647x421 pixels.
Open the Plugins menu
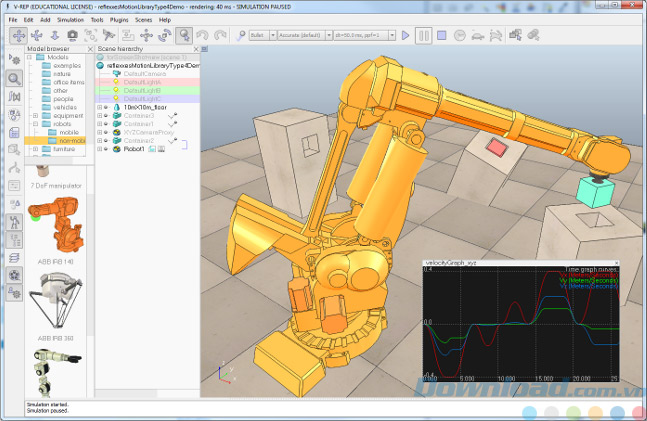click(121, 19)
